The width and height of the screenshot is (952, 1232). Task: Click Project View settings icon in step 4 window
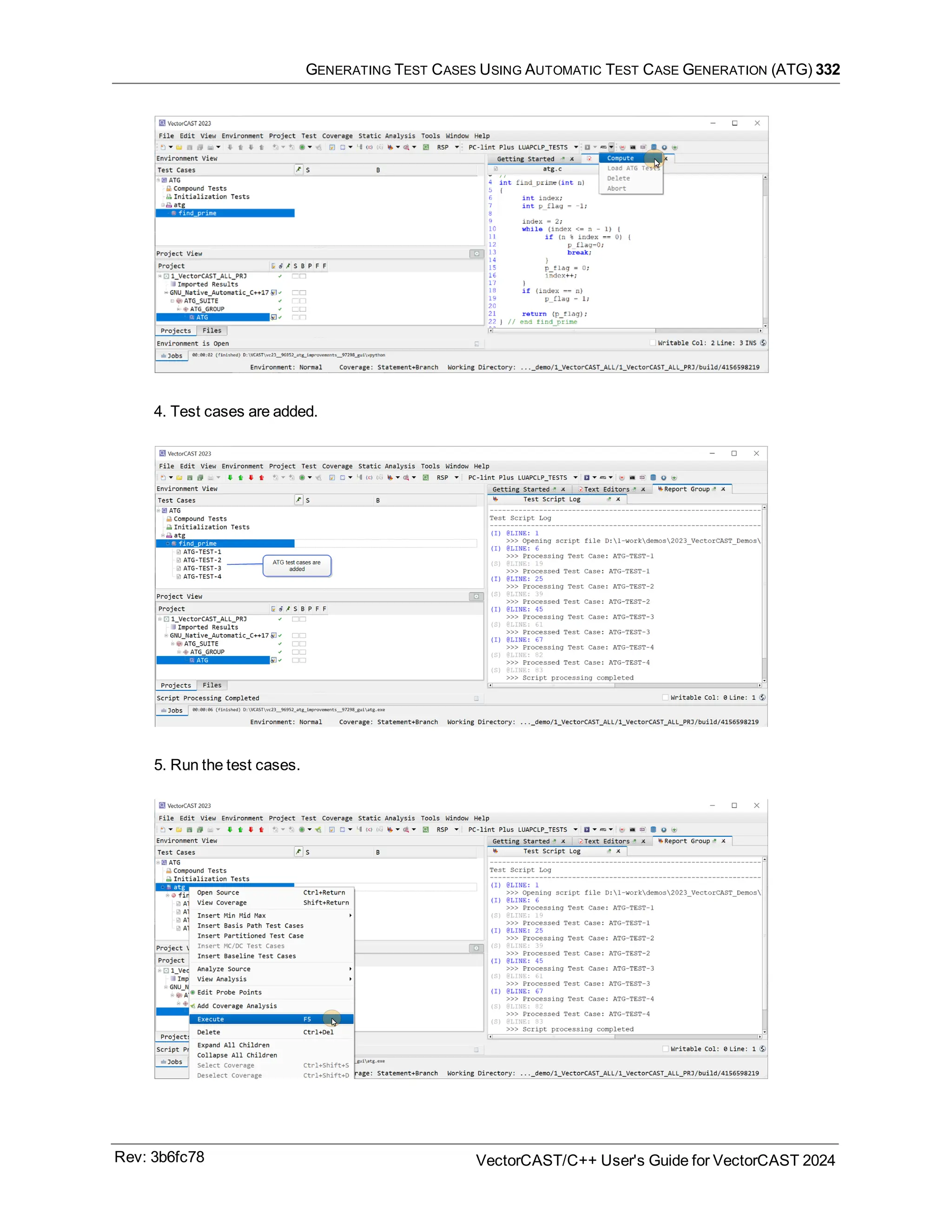point(476,597)
